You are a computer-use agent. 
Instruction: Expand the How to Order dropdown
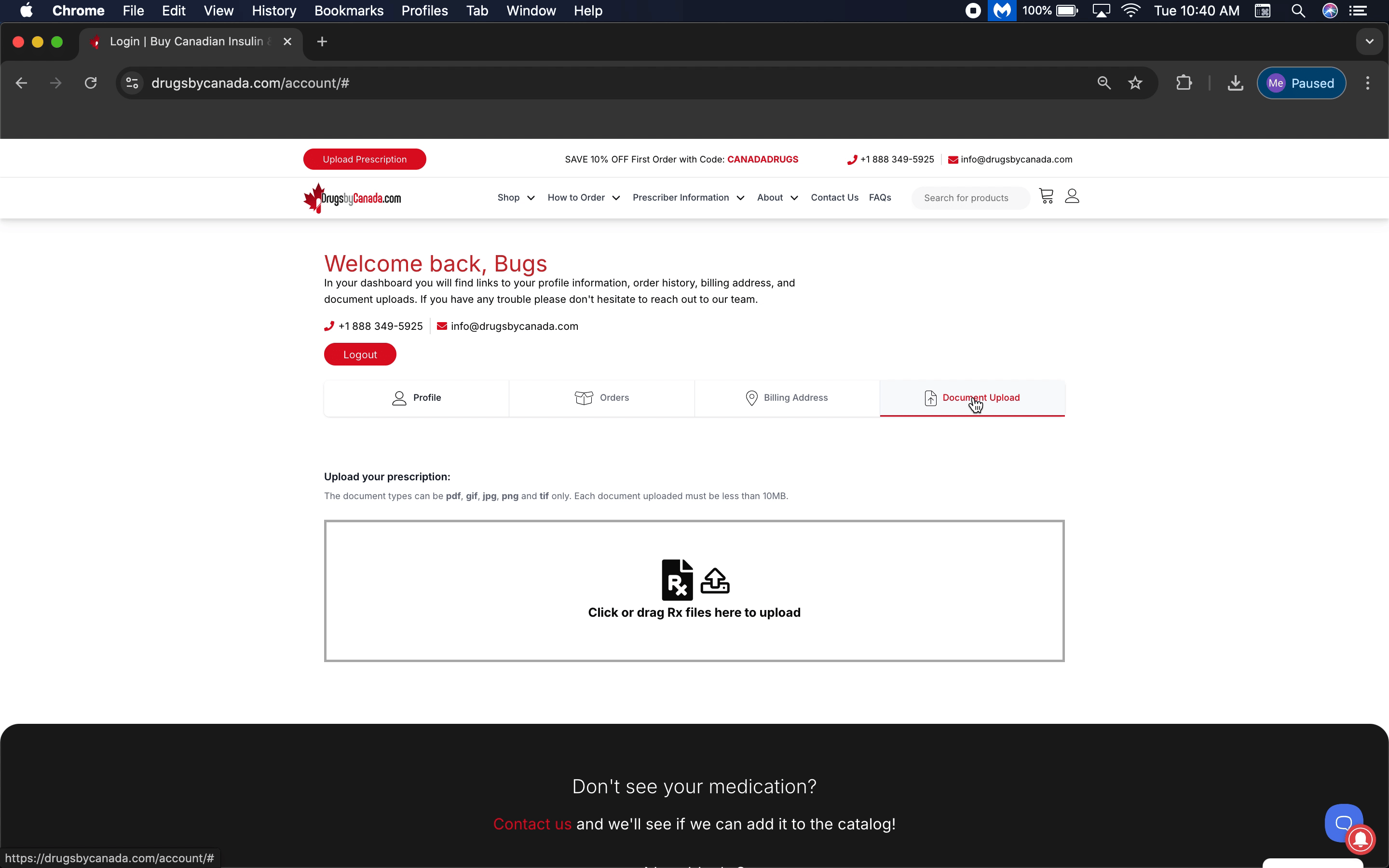[x=583, y=198]
